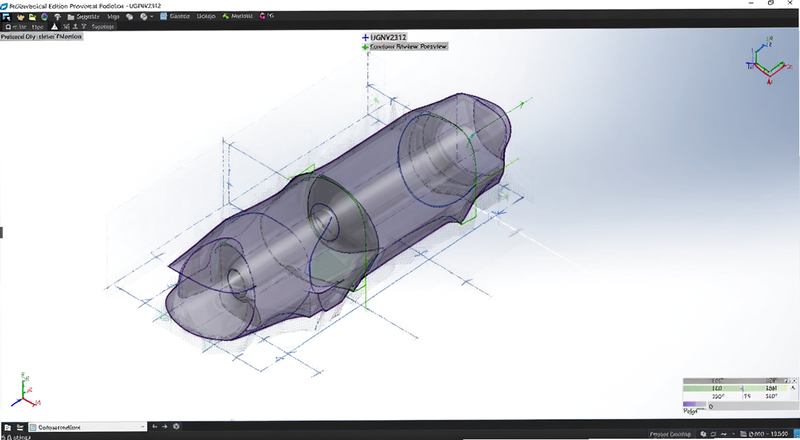The image size is (800, 440).
Task: Open the combo box in the bottom bar
Action: 87,427
